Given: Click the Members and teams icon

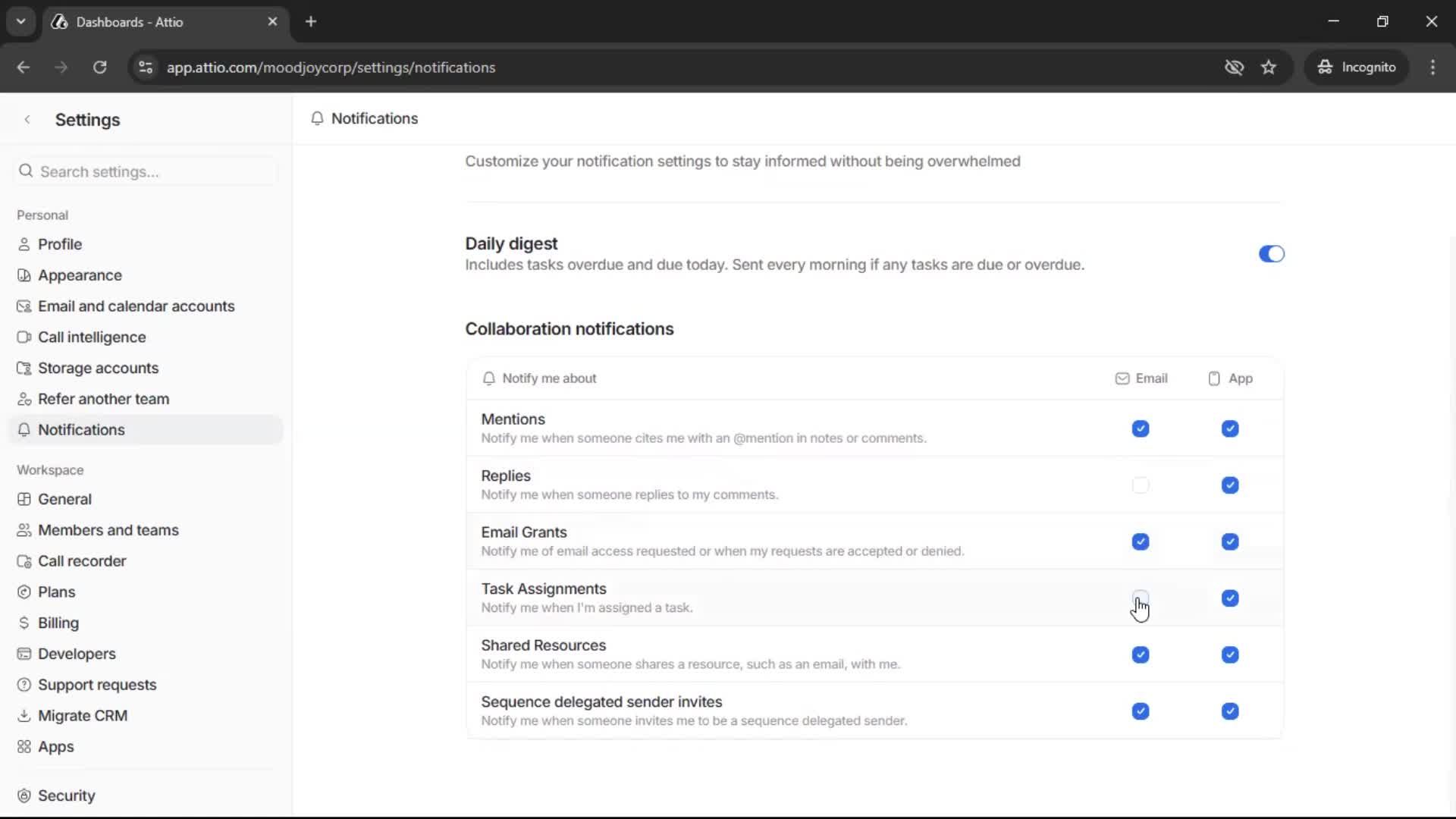Looking at the screenshot, I should tap(24, 529).
